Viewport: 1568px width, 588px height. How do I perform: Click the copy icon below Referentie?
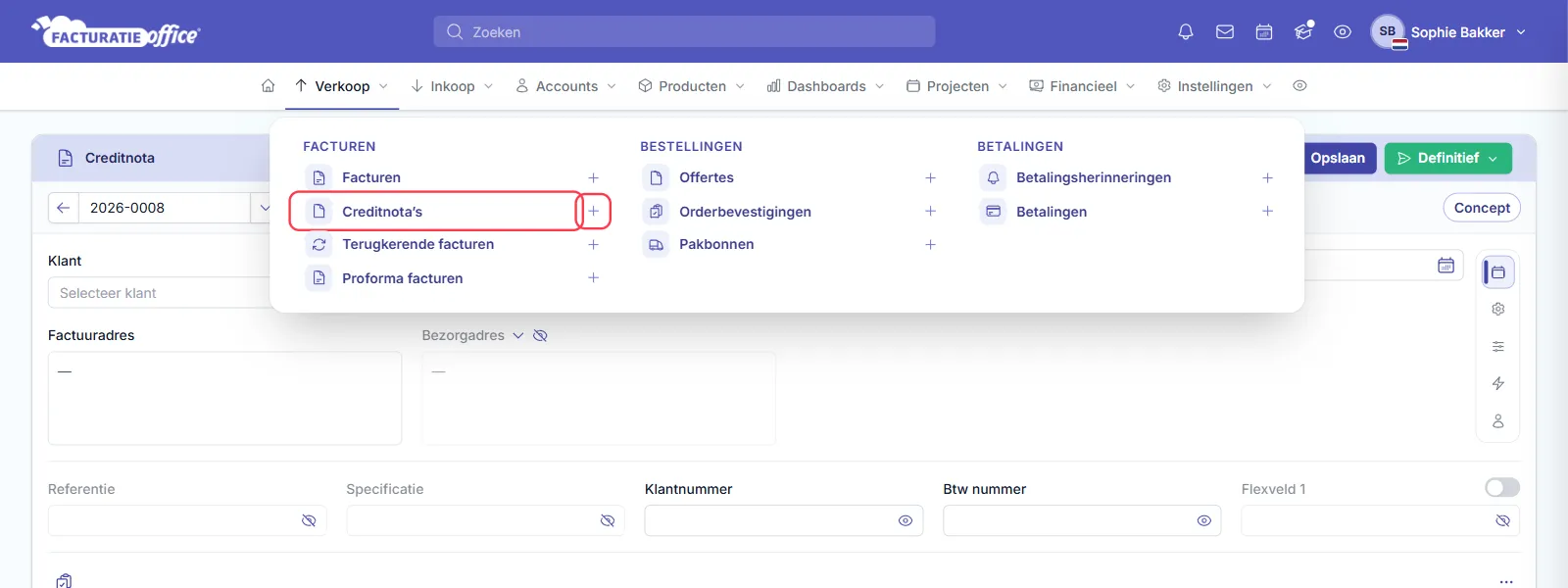(x=64, y=580)
